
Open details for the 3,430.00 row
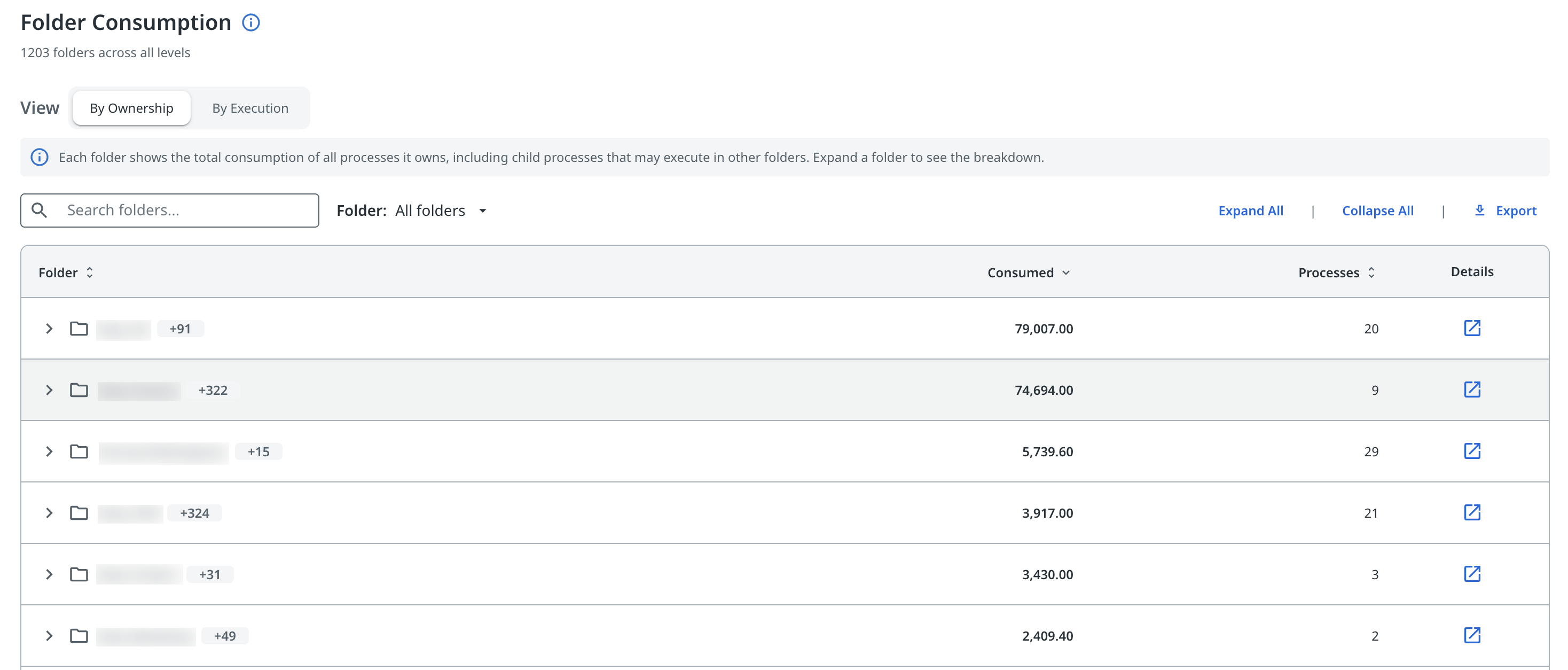click(x=1472, y=574)
